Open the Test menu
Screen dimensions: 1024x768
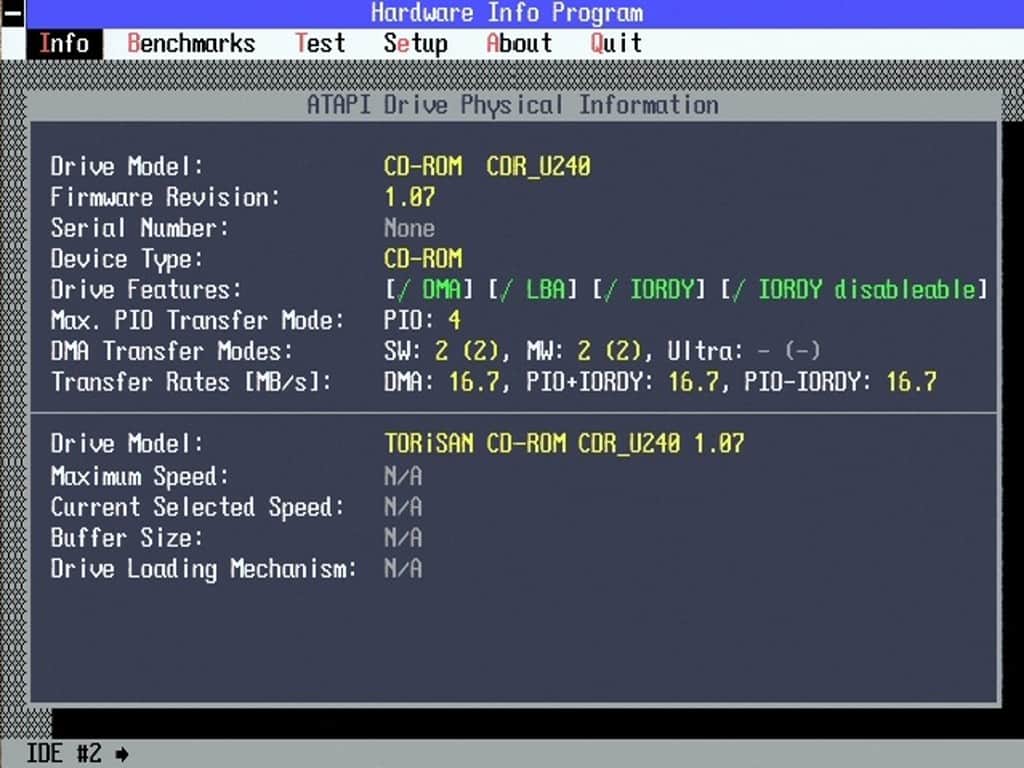[x=320, y=44]
